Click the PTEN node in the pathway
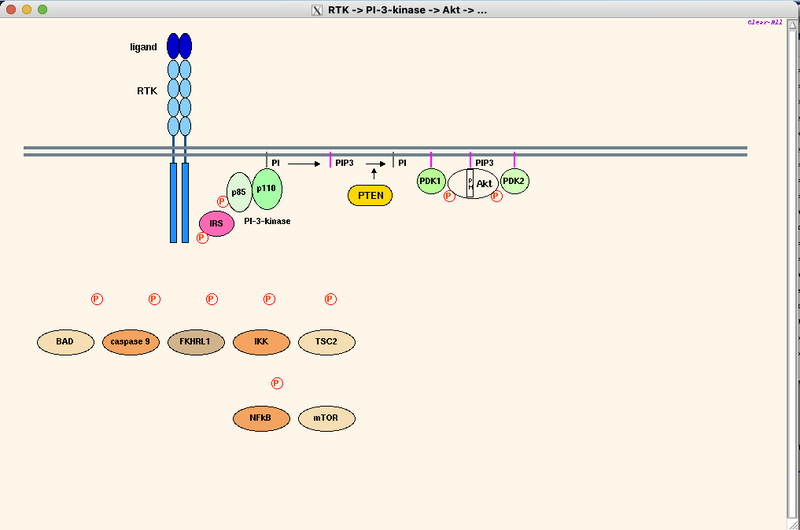 [x=370, y=196]
